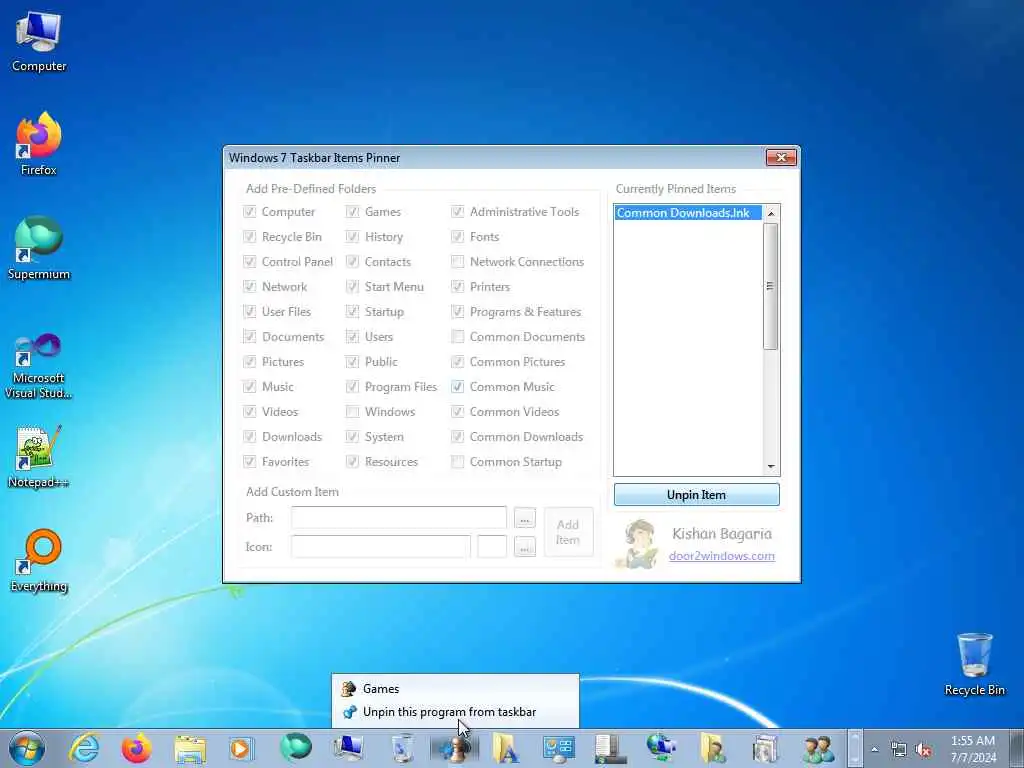Launch Windows Media Player from taskbar
Screen dimensions: 1024x768
tap(241, 748)
